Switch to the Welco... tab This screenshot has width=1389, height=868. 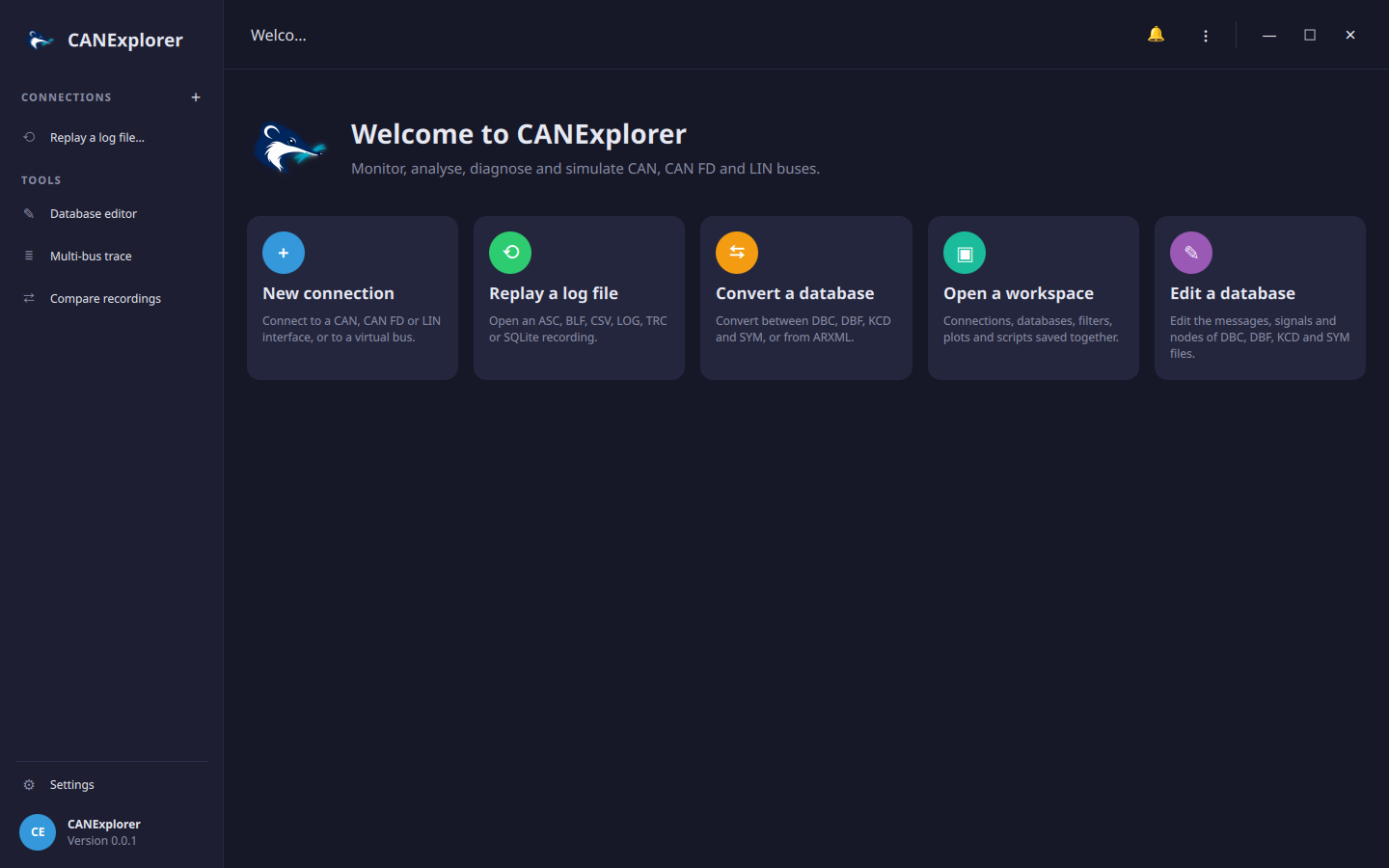279,35
